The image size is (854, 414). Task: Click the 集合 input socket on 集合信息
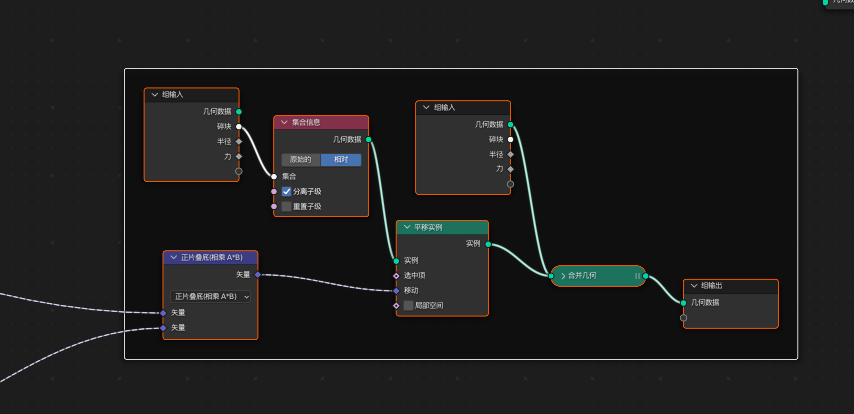[274, 176]
